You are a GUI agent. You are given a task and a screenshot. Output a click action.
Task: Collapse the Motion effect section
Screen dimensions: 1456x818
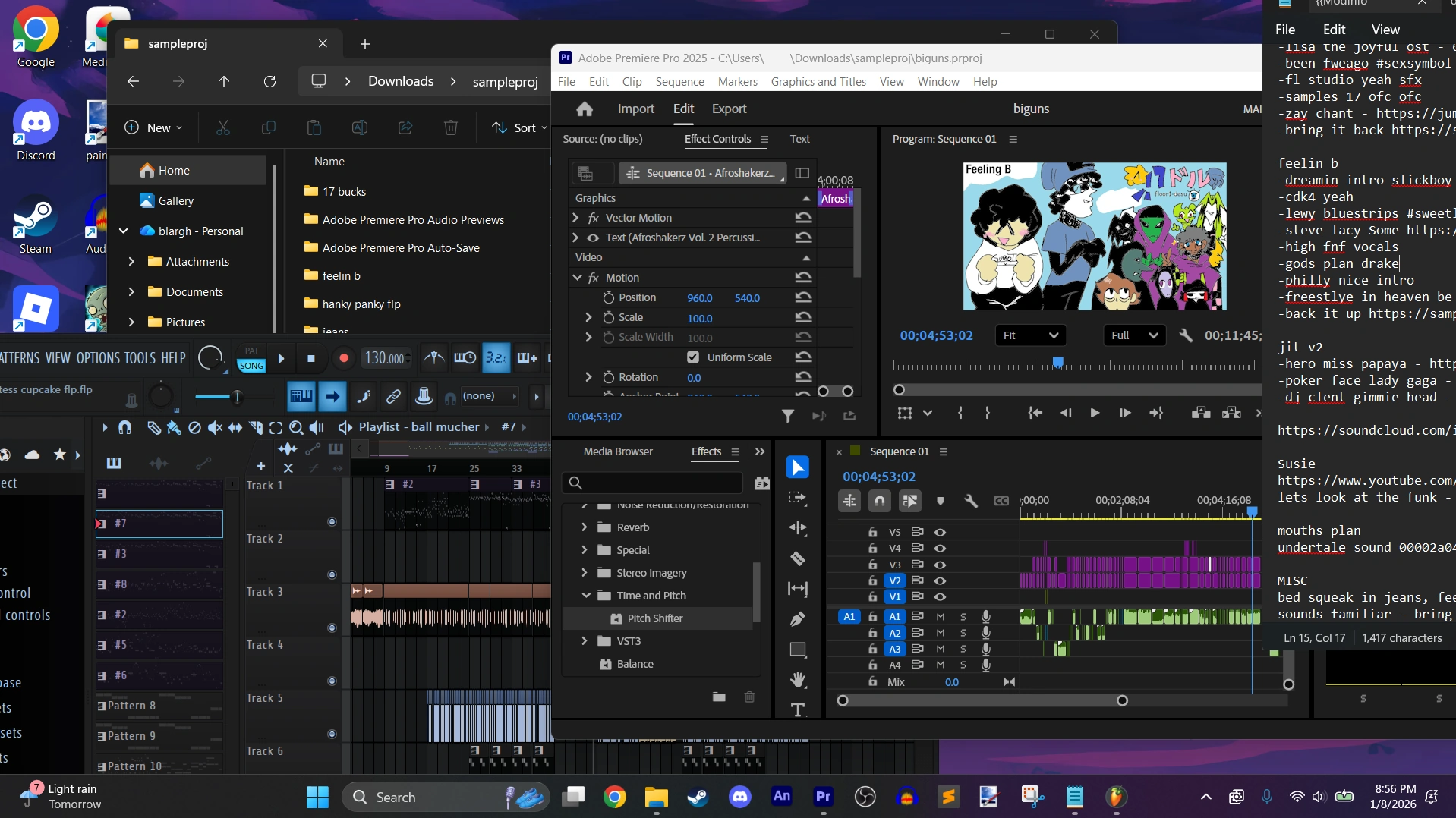[577, 278]
